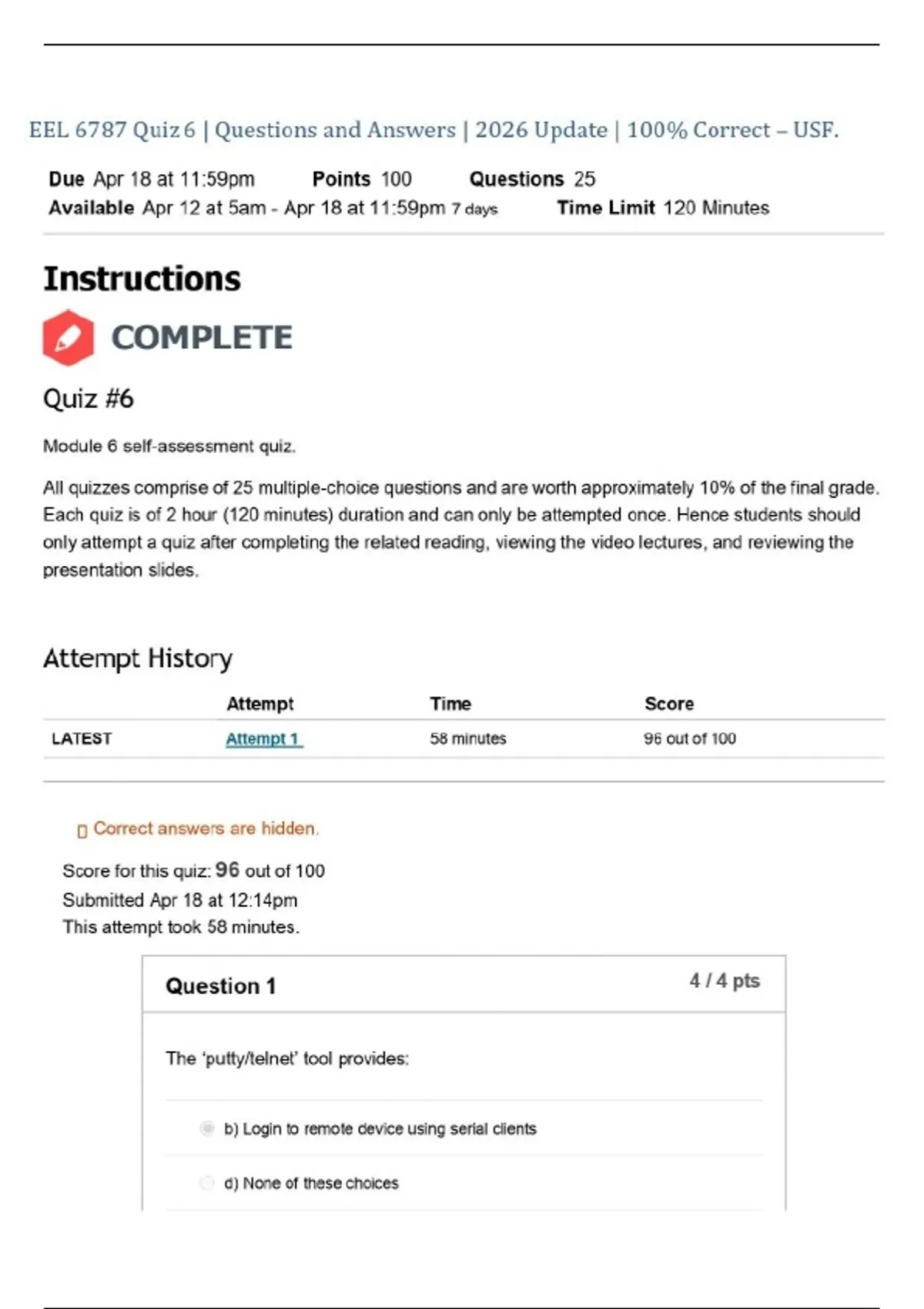Open the Attempt 1 link

[263, 738]
